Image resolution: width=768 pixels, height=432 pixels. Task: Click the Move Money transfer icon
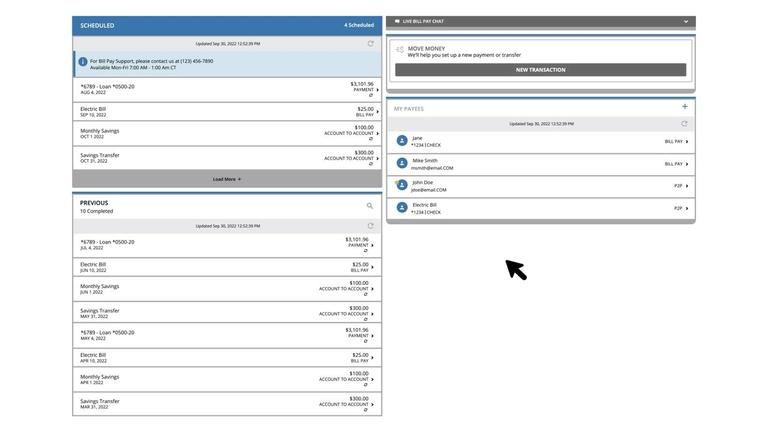click(400, 49)
